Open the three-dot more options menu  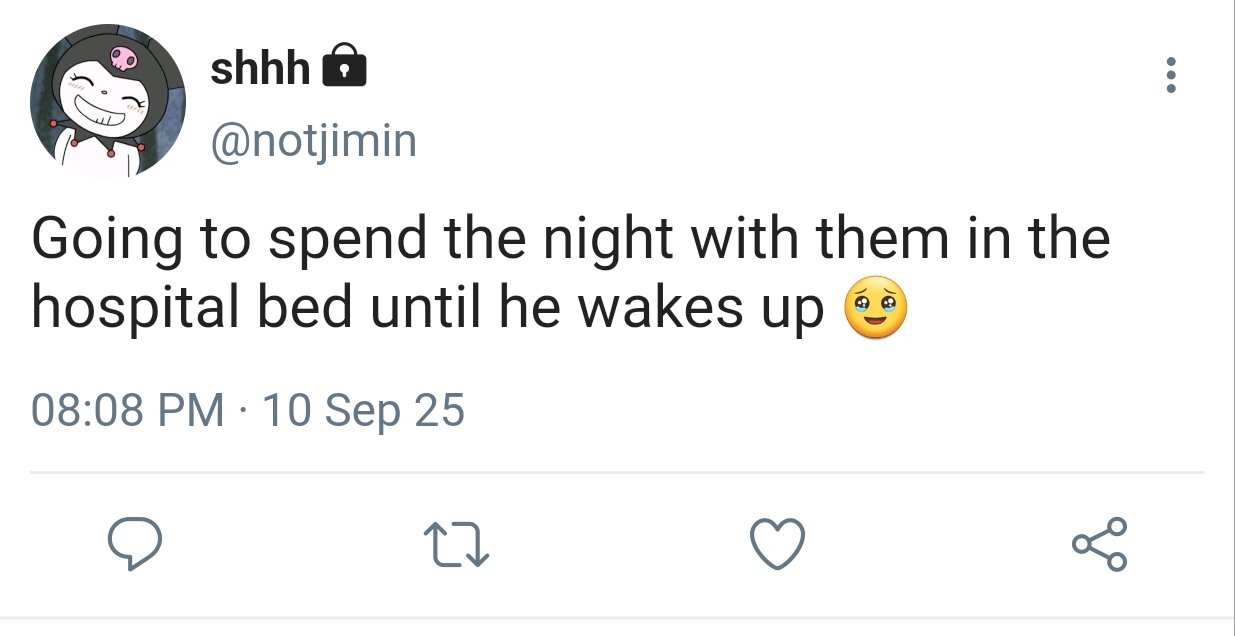click(x=1170, y=76)
